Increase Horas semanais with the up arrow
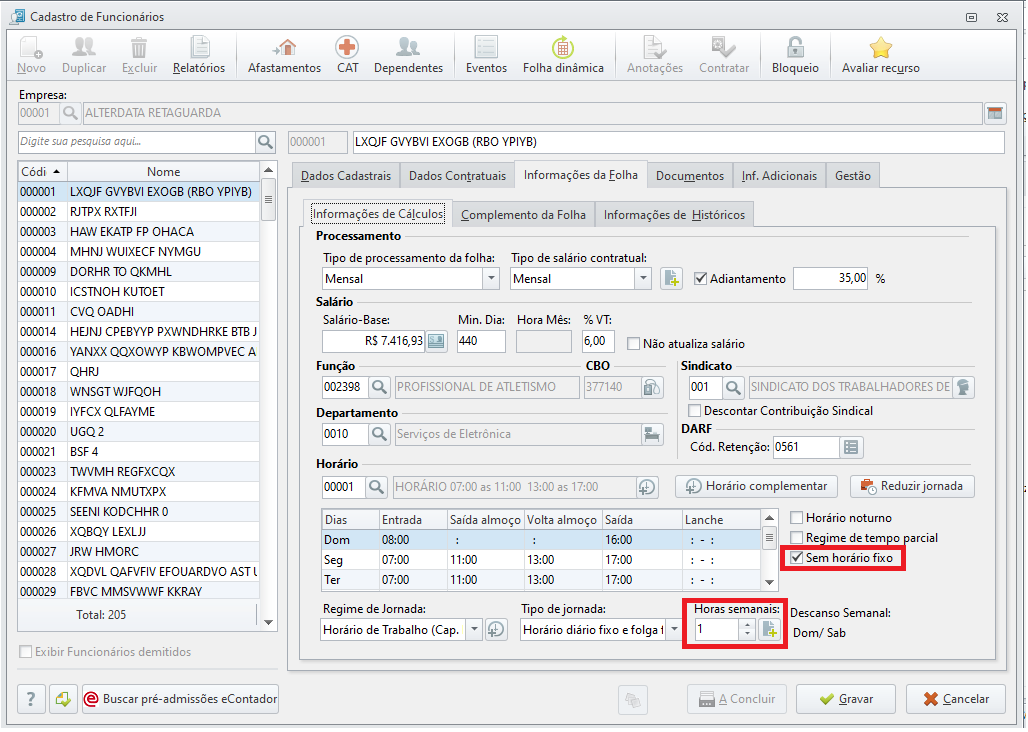The image size is (1028, 732). (x=747, y=625)
